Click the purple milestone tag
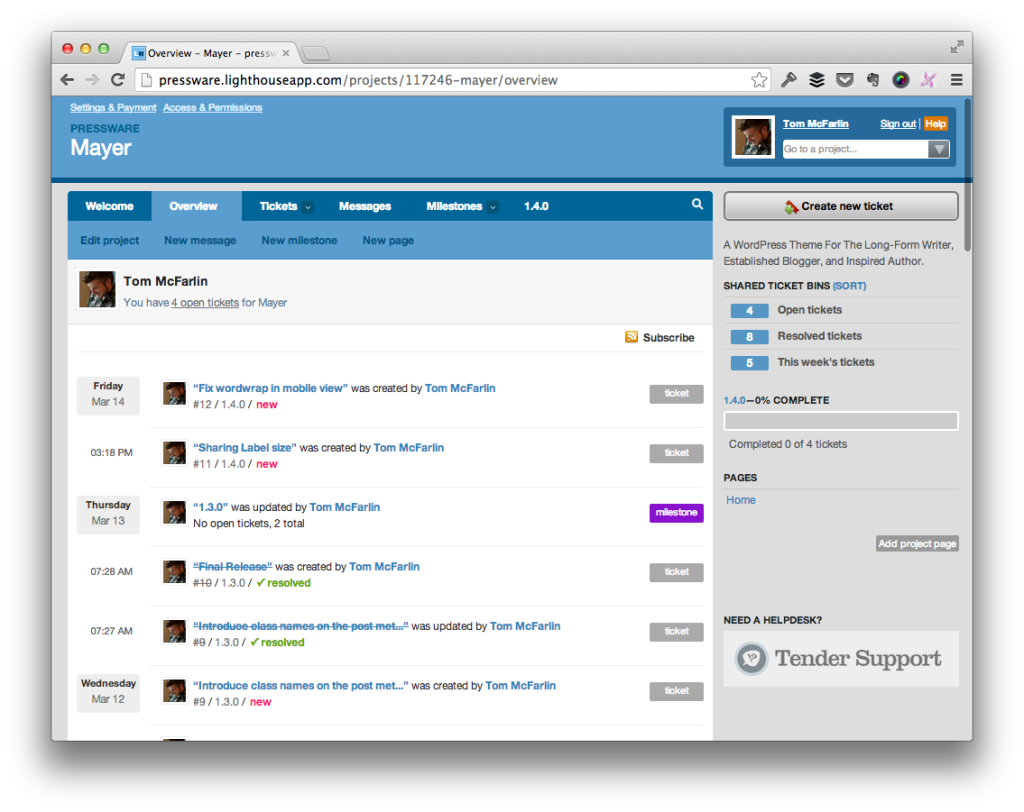 676,513
